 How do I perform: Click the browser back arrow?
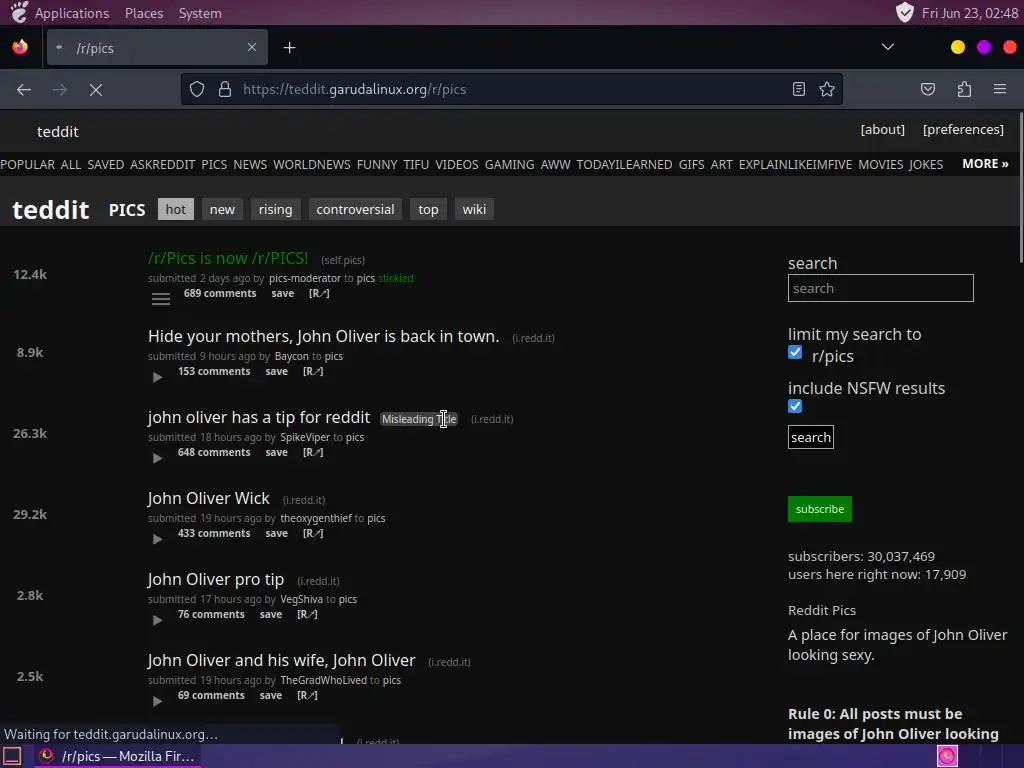pos(24,89)
